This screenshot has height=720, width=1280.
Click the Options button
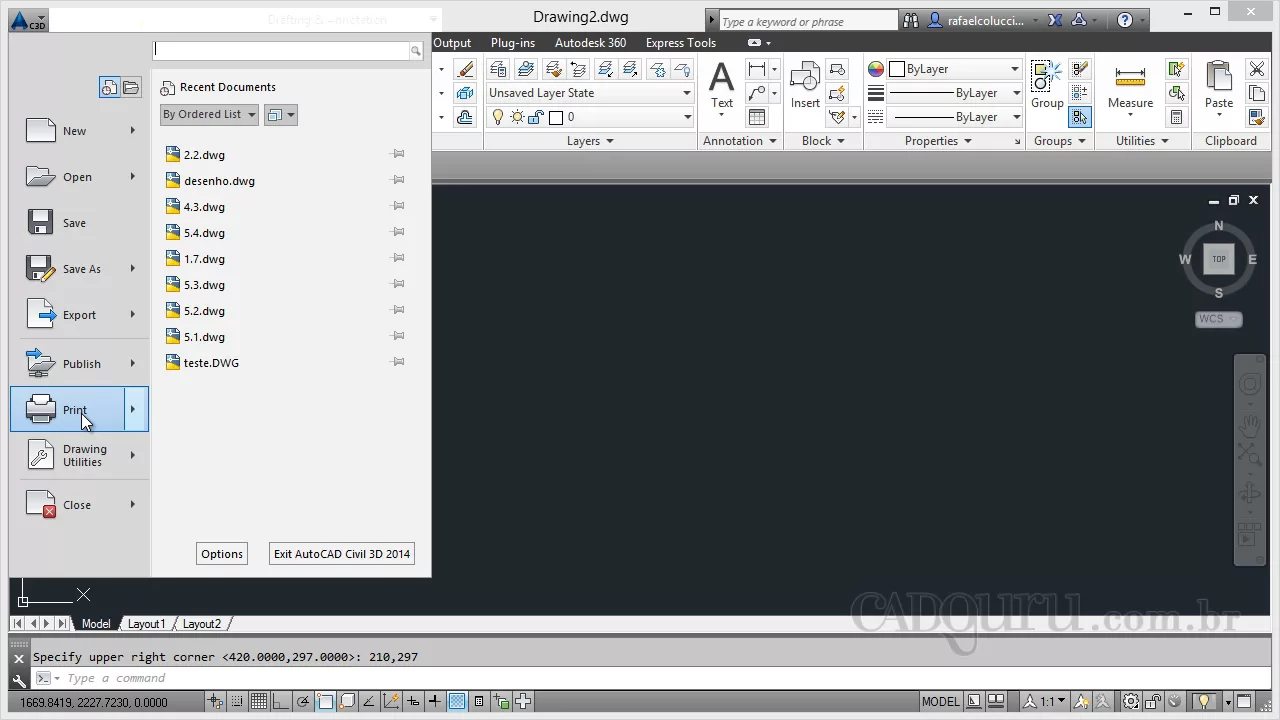(x=222, y=554)
